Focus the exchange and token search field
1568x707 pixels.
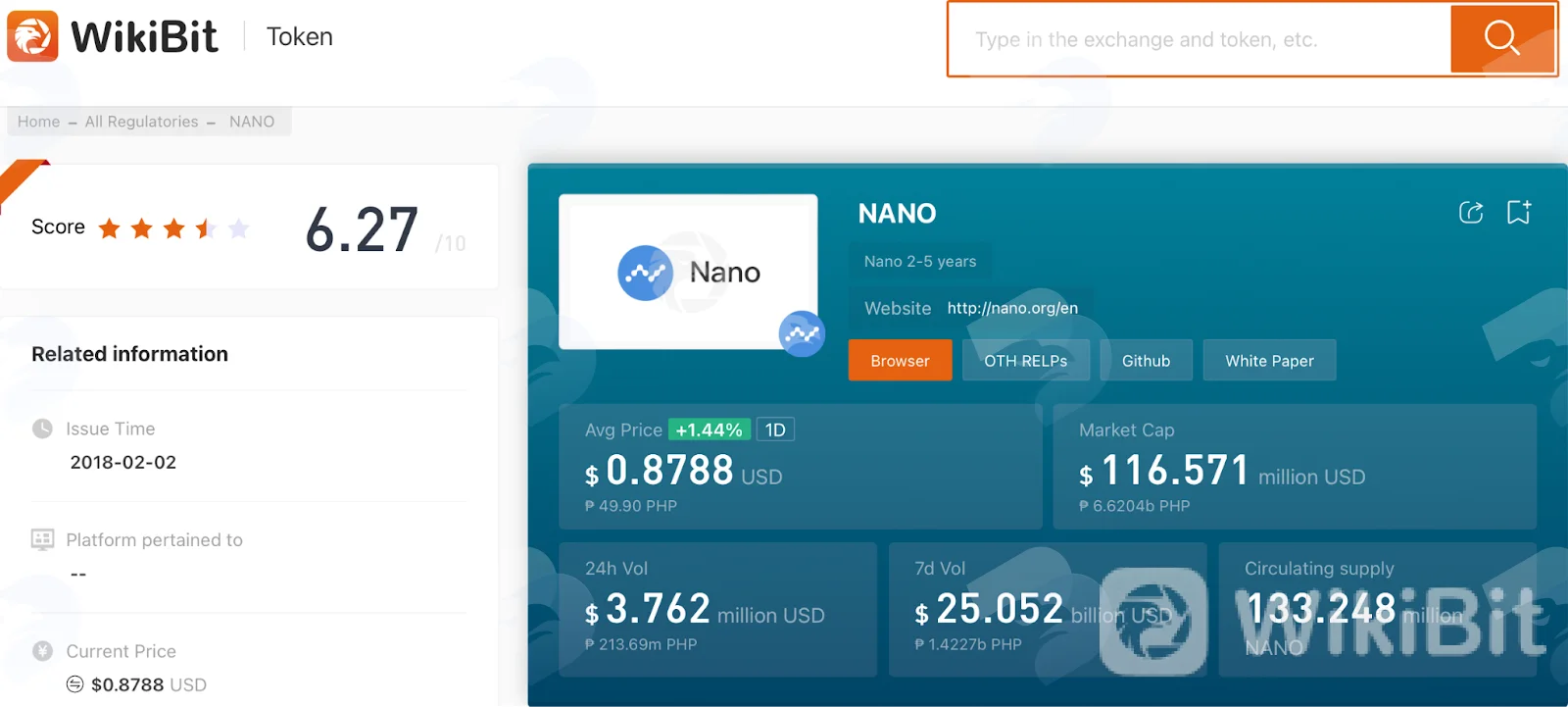[1200, 39]
